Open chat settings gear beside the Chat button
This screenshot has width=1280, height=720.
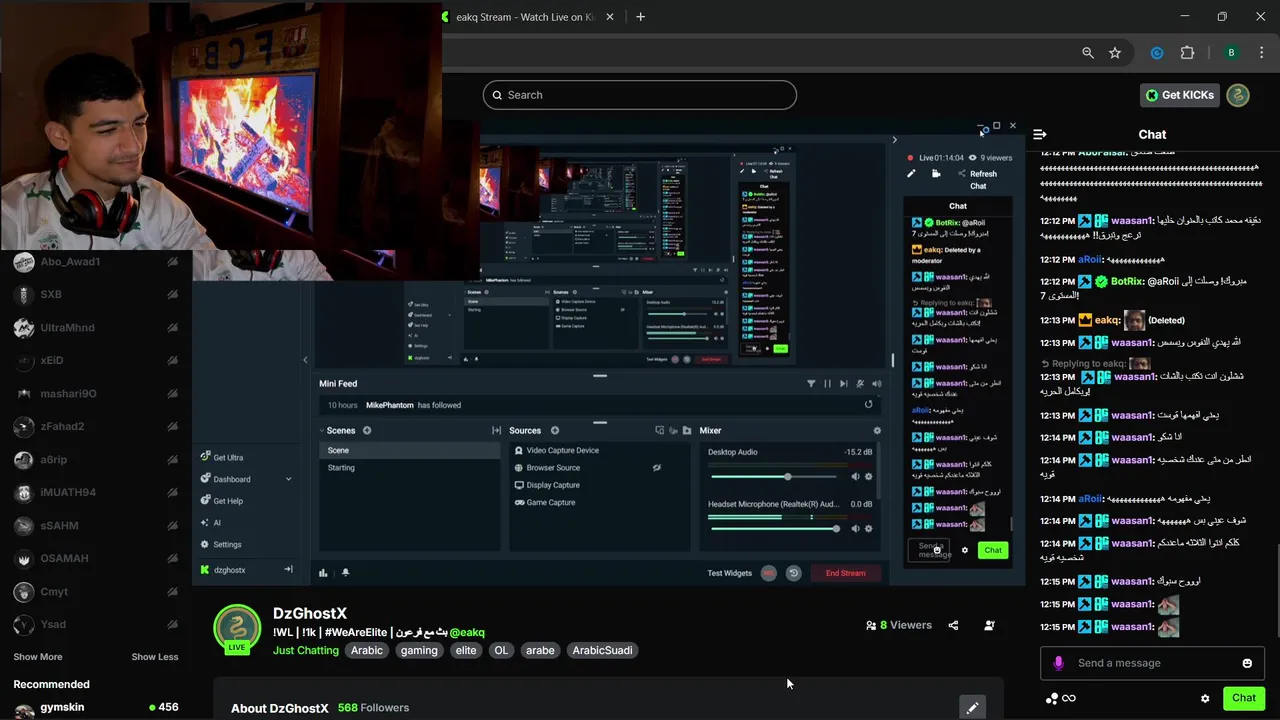(x=1205, y=698)
